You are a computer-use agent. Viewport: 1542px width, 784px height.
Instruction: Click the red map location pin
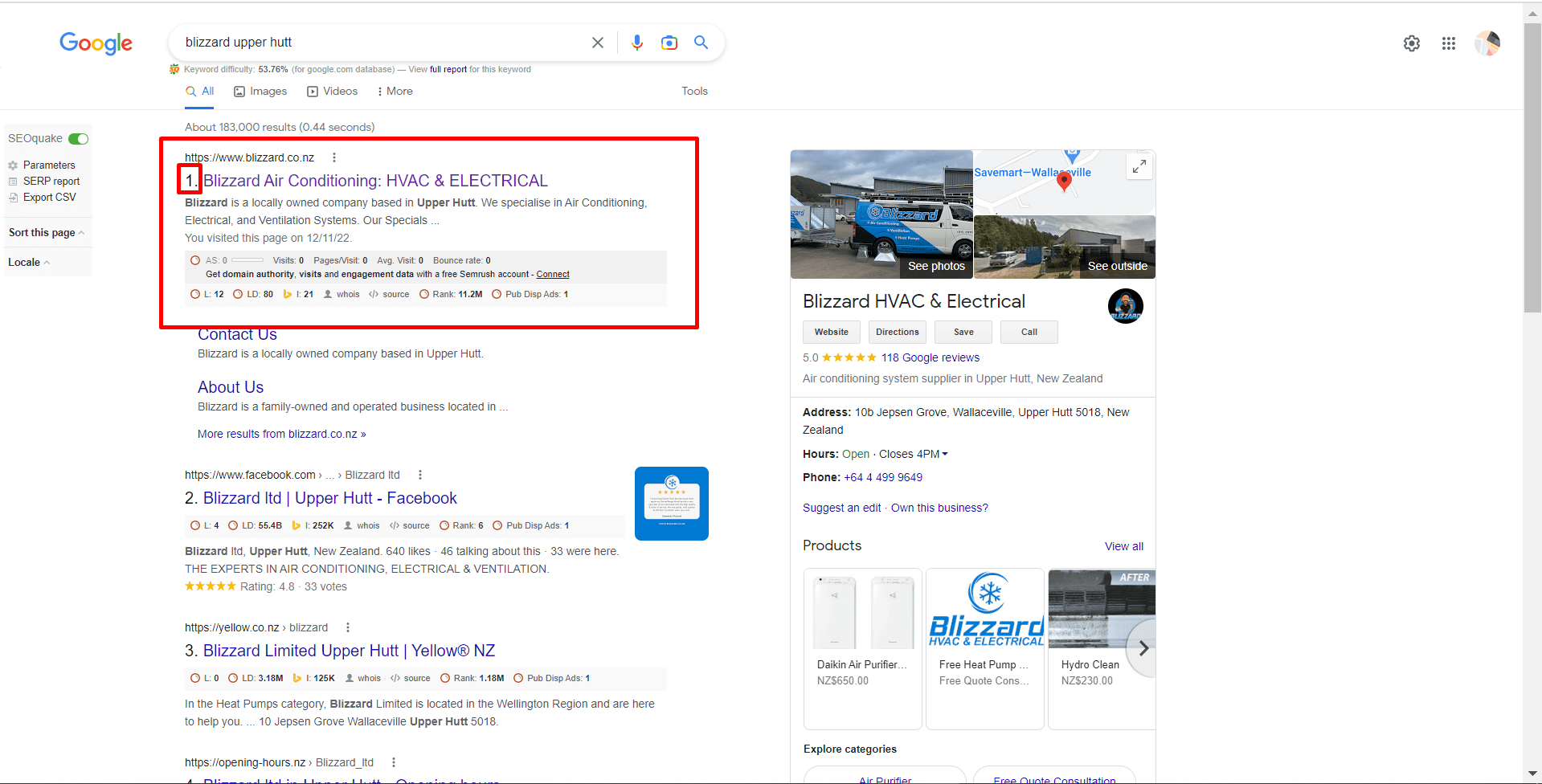click(1064, 181)
